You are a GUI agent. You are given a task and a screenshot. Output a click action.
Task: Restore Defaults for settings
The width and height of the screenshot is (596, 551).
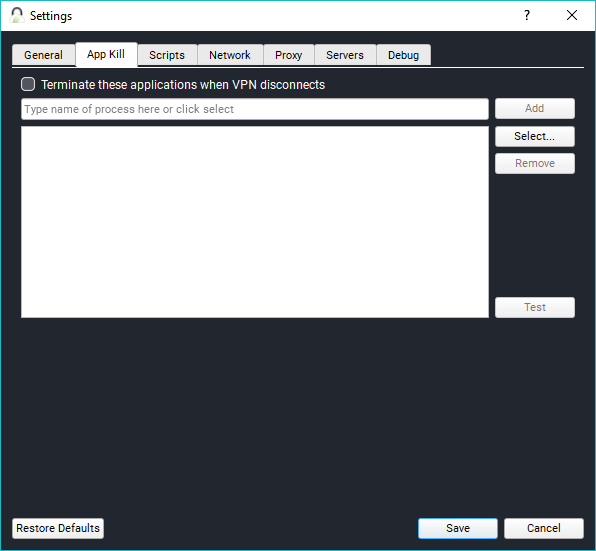pos(58,528)
